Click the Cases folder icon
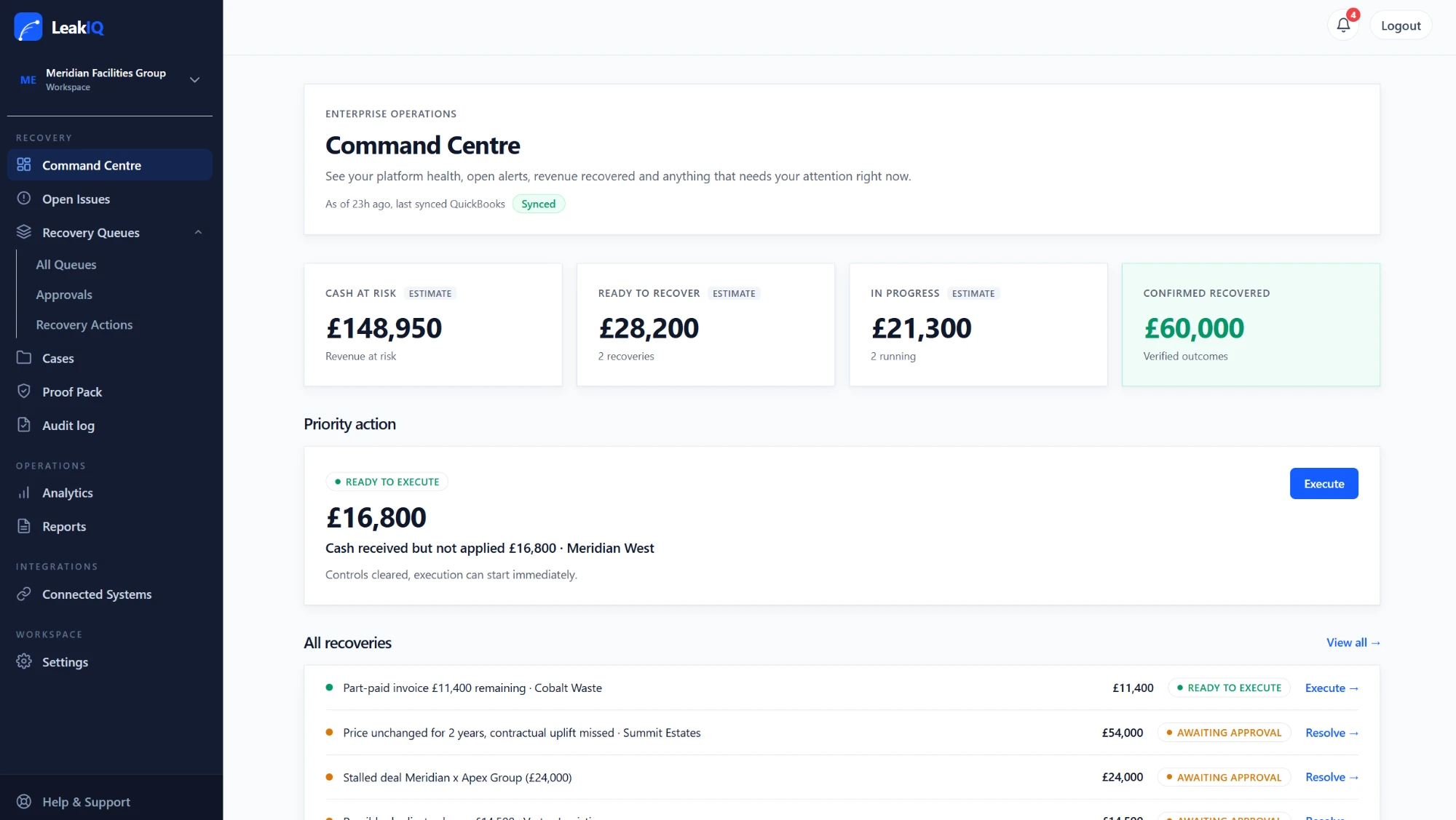 tap(24, 358)
